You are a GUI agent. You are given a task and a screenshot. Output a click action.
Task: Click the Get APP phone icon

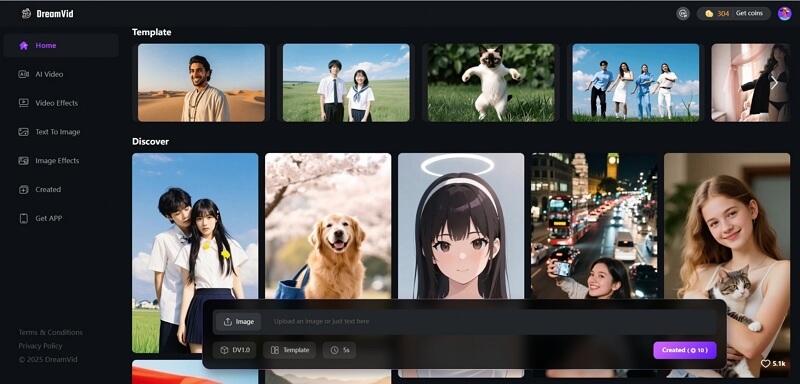[23, 218]
